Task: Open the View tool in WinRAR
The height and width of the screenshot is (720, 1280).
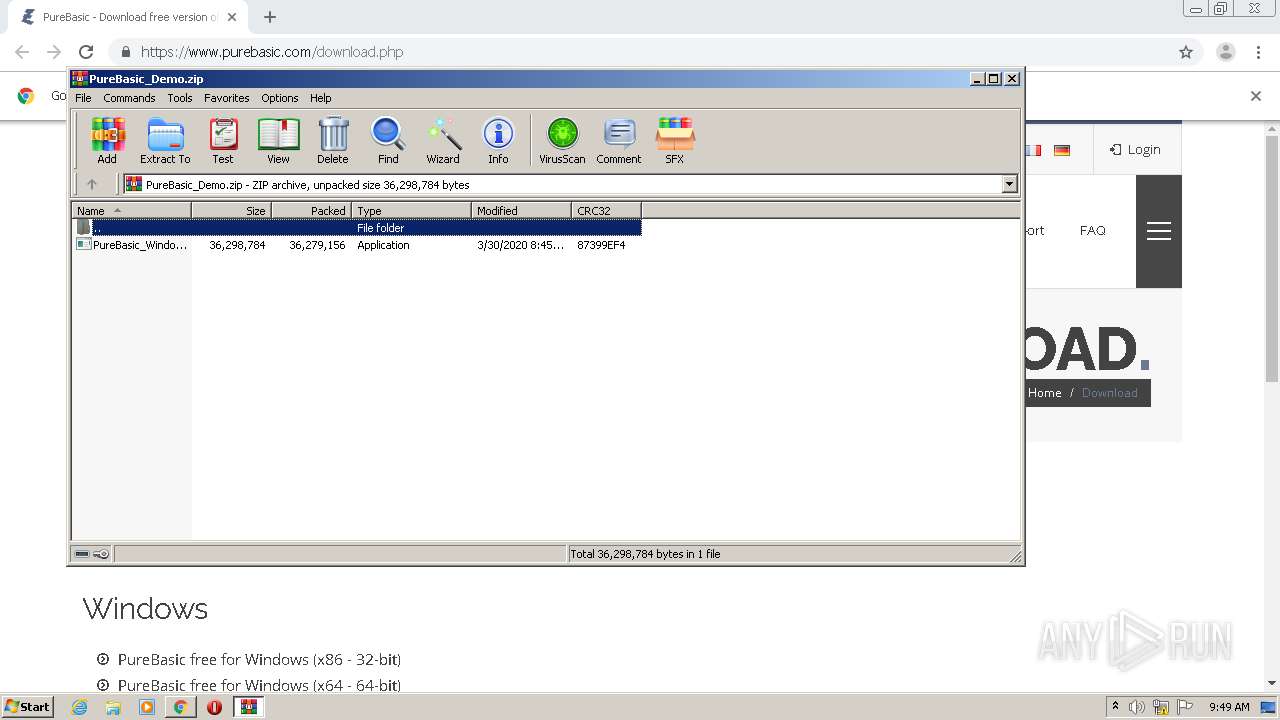Action: [x=278, y=140]
